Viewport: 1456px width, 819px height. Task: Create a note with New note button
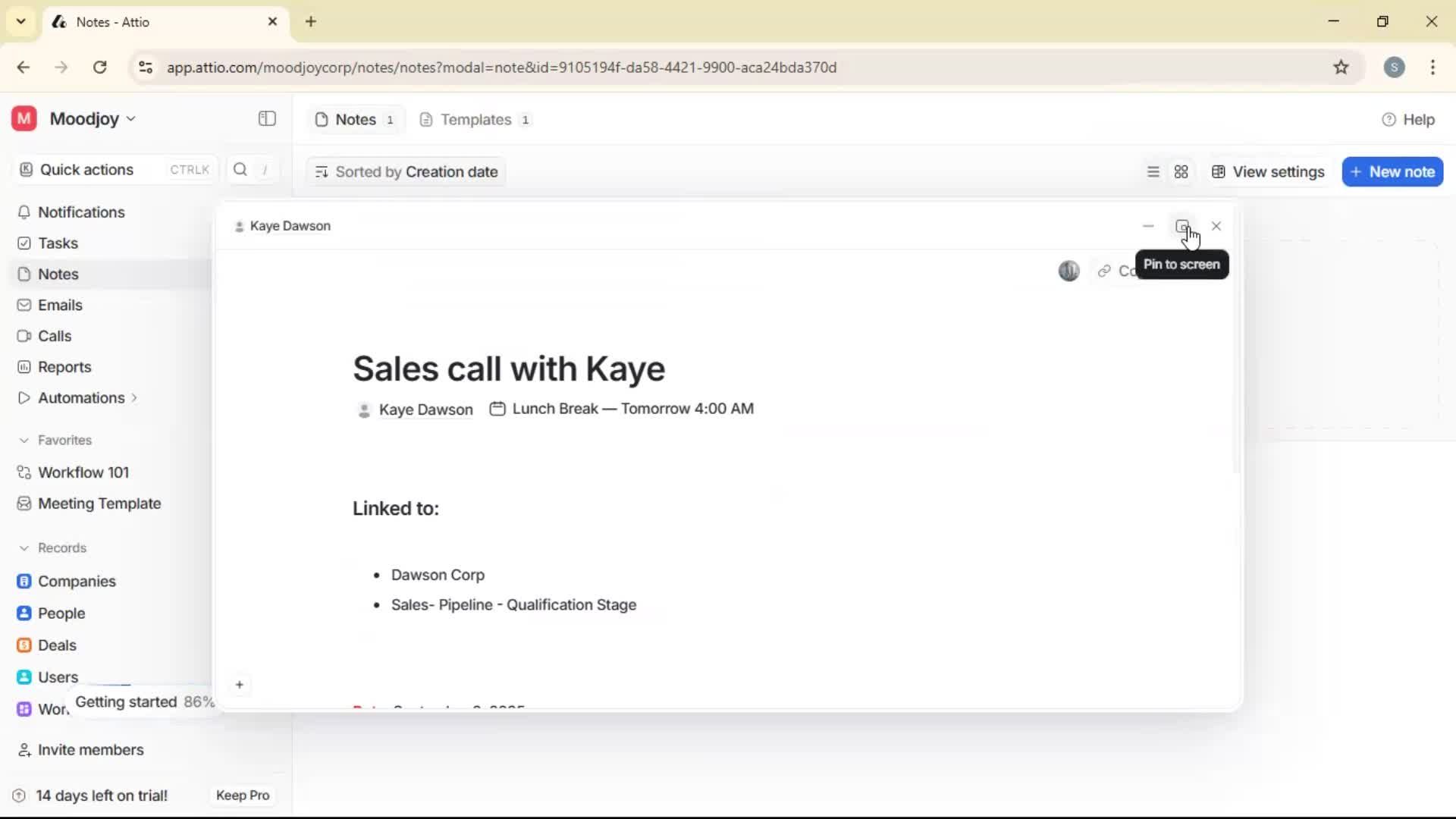click(1392, 171)
